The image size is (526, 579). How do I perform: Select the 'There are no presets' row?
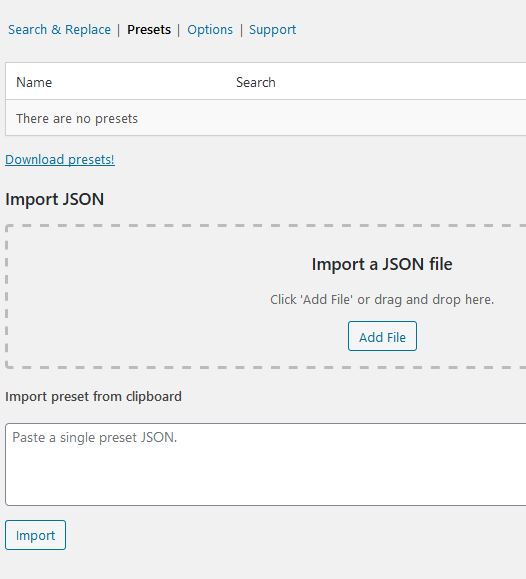(x=266, y=118)
